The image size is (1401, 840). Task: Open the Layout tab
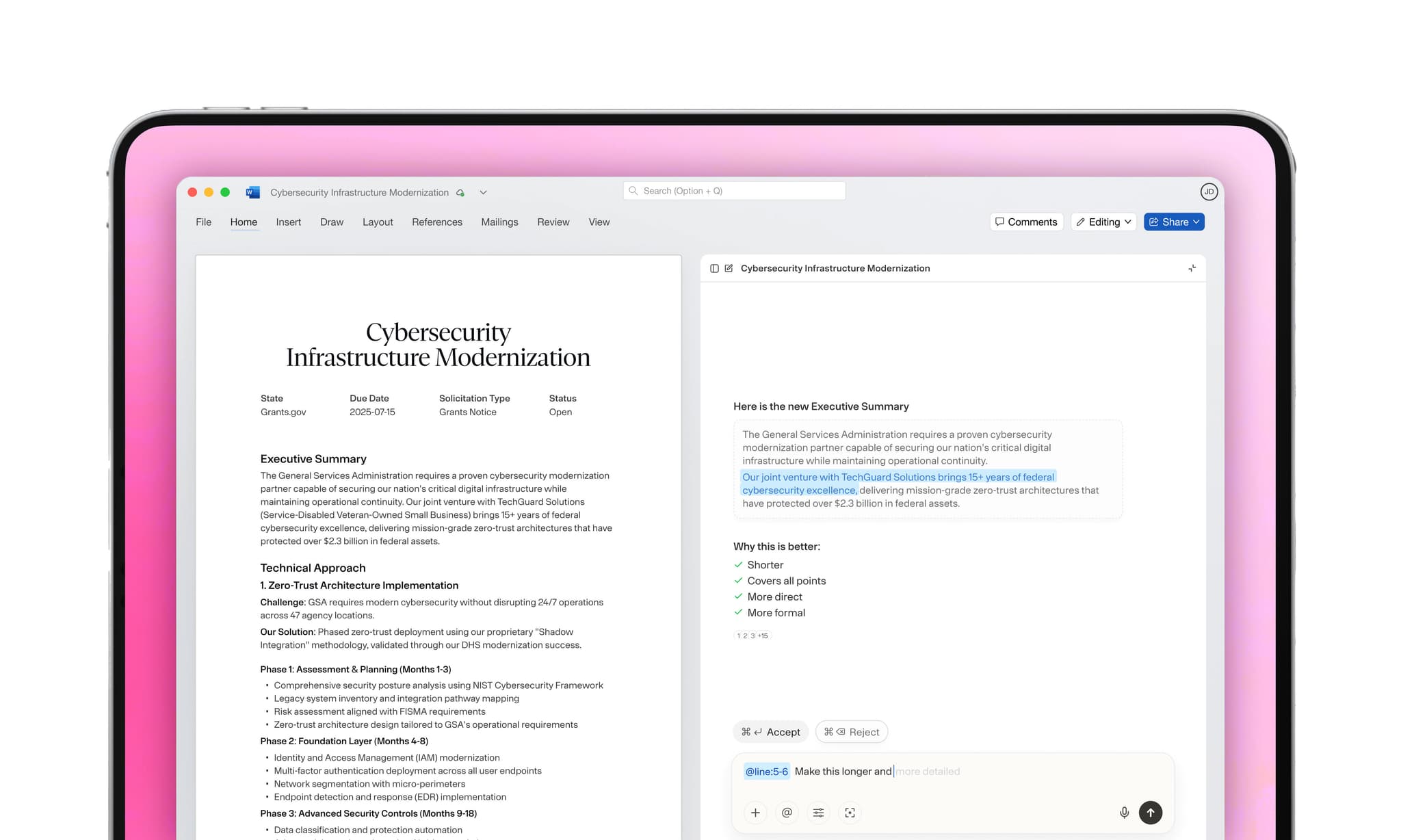click(378, 222)
